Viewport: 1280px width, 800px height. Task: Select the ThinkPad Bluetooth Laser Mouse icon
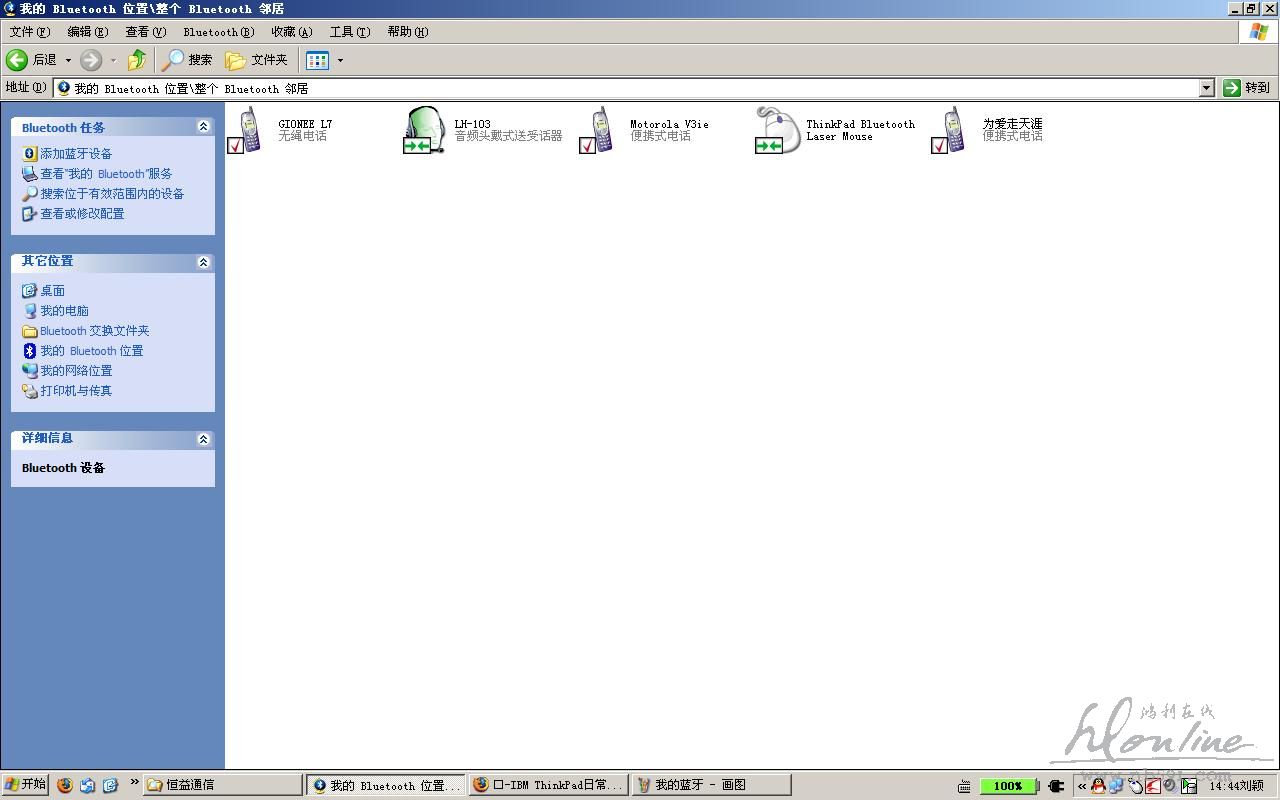[x=777, y=130]
